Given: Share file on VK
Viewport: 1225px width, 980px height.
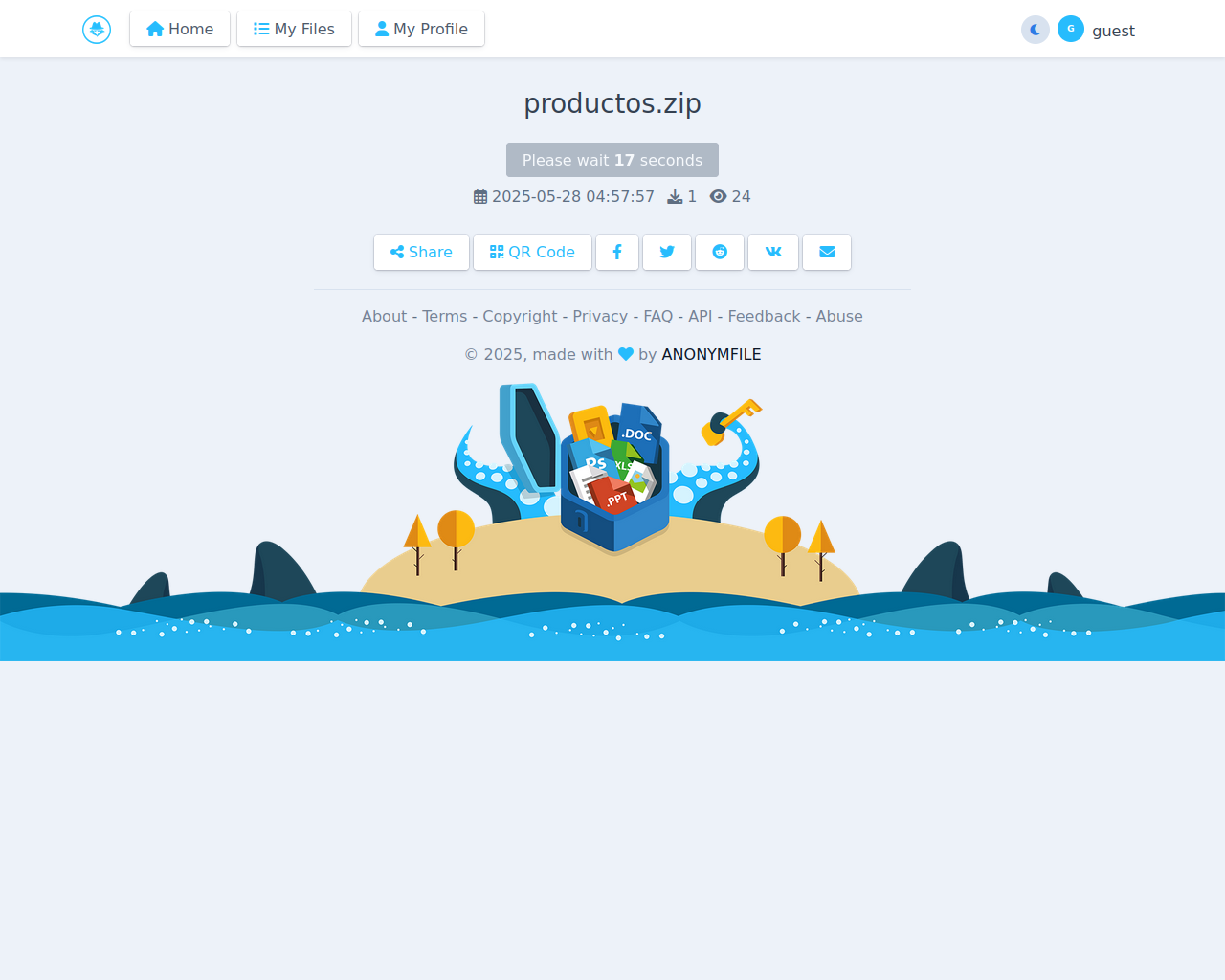Looking at the screenshot, I should (x=773, y=253).
